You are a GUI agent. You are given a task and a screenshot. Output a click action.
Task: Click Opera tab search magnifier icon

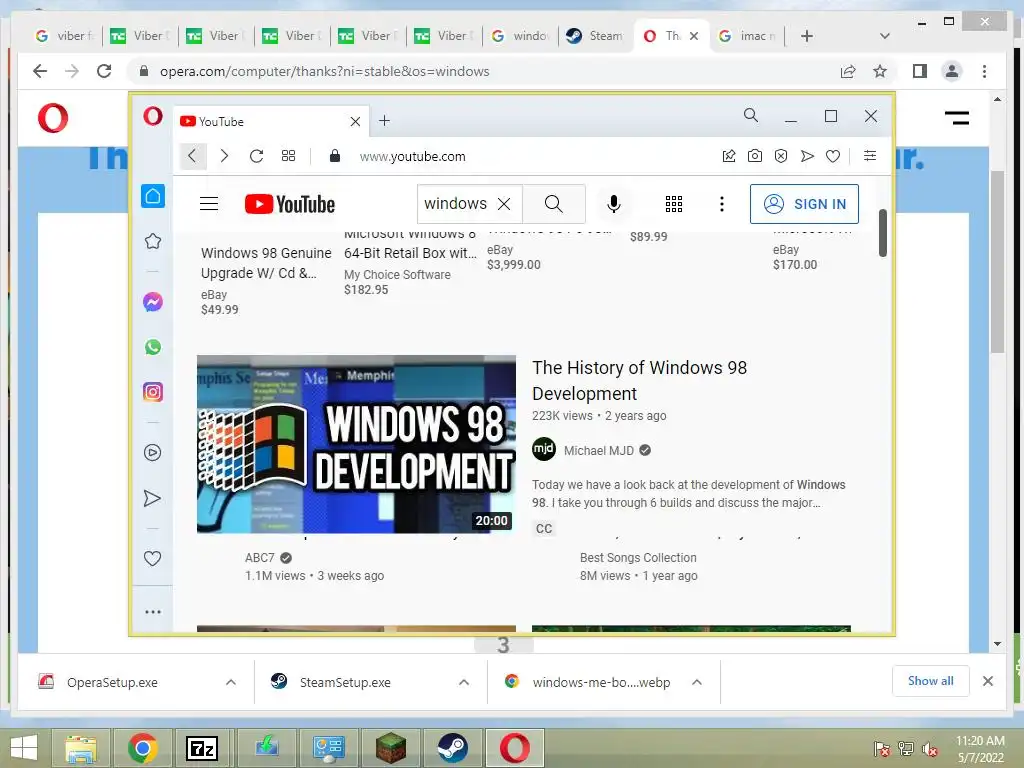tap(751, 116)
